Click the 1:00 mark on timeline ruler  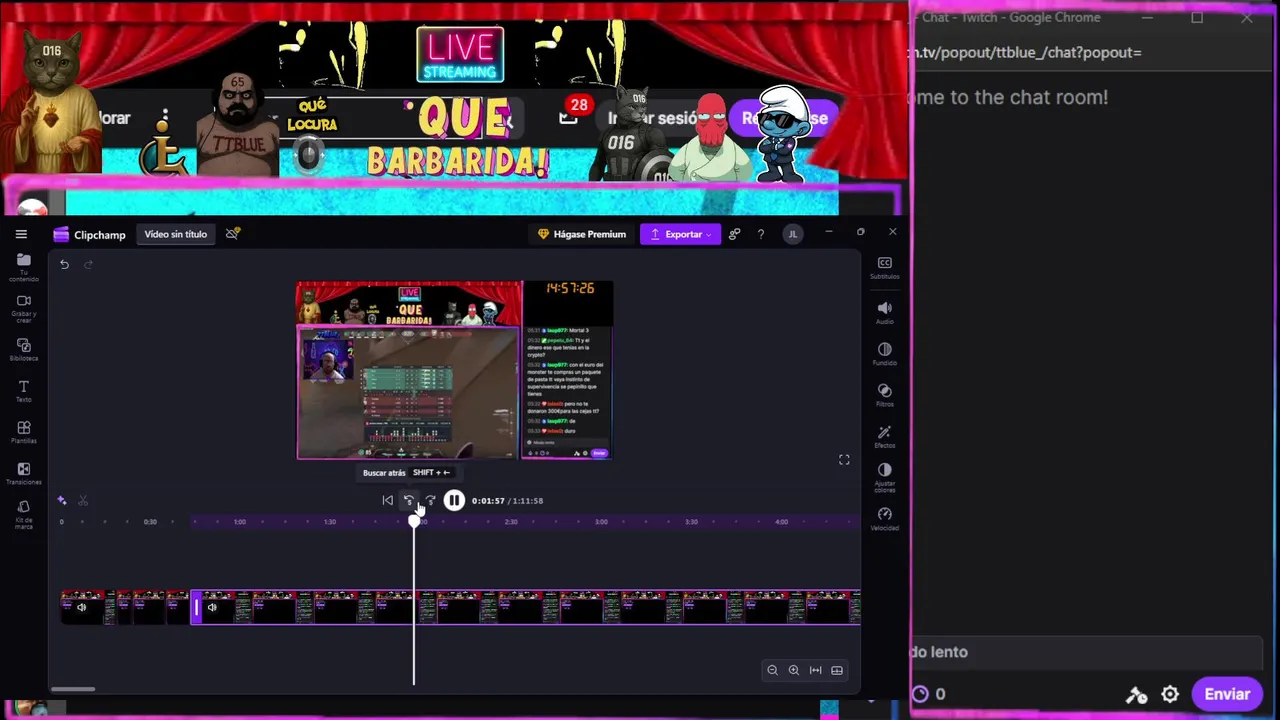[240, 522]
